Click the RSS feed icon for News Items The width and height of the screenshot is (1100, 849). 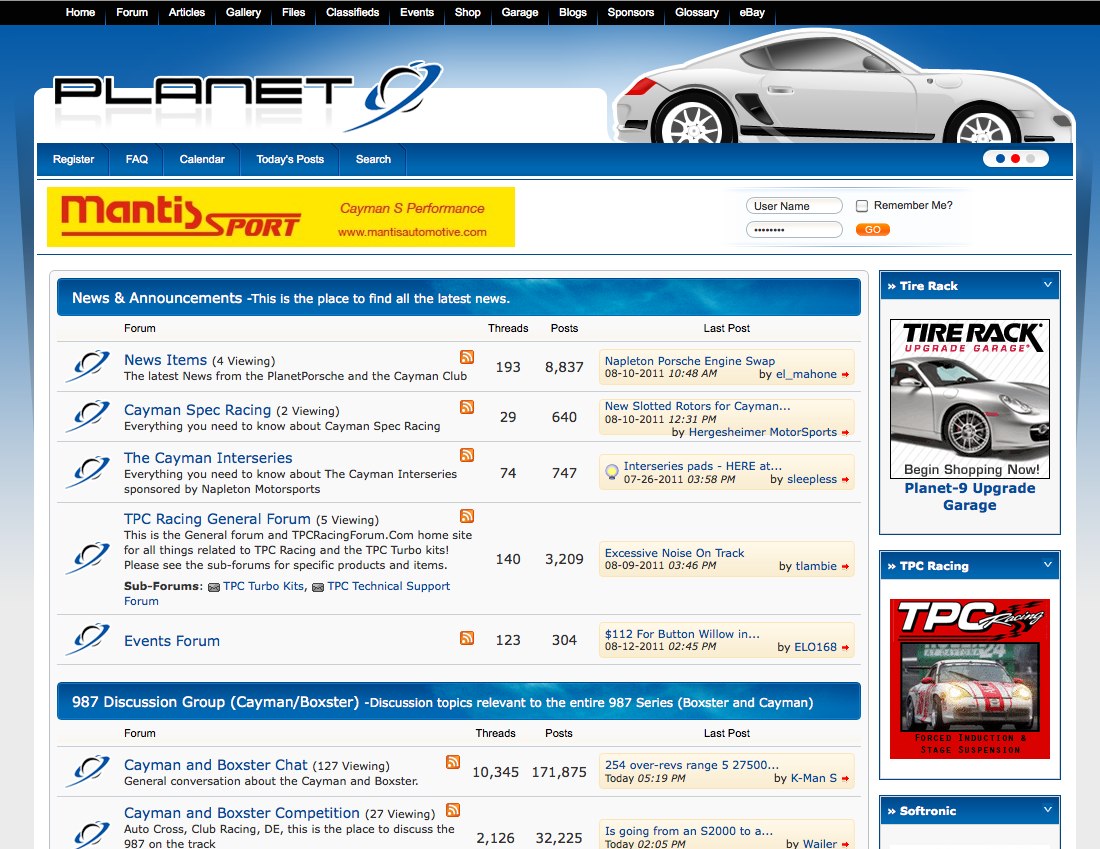[467, 357]
